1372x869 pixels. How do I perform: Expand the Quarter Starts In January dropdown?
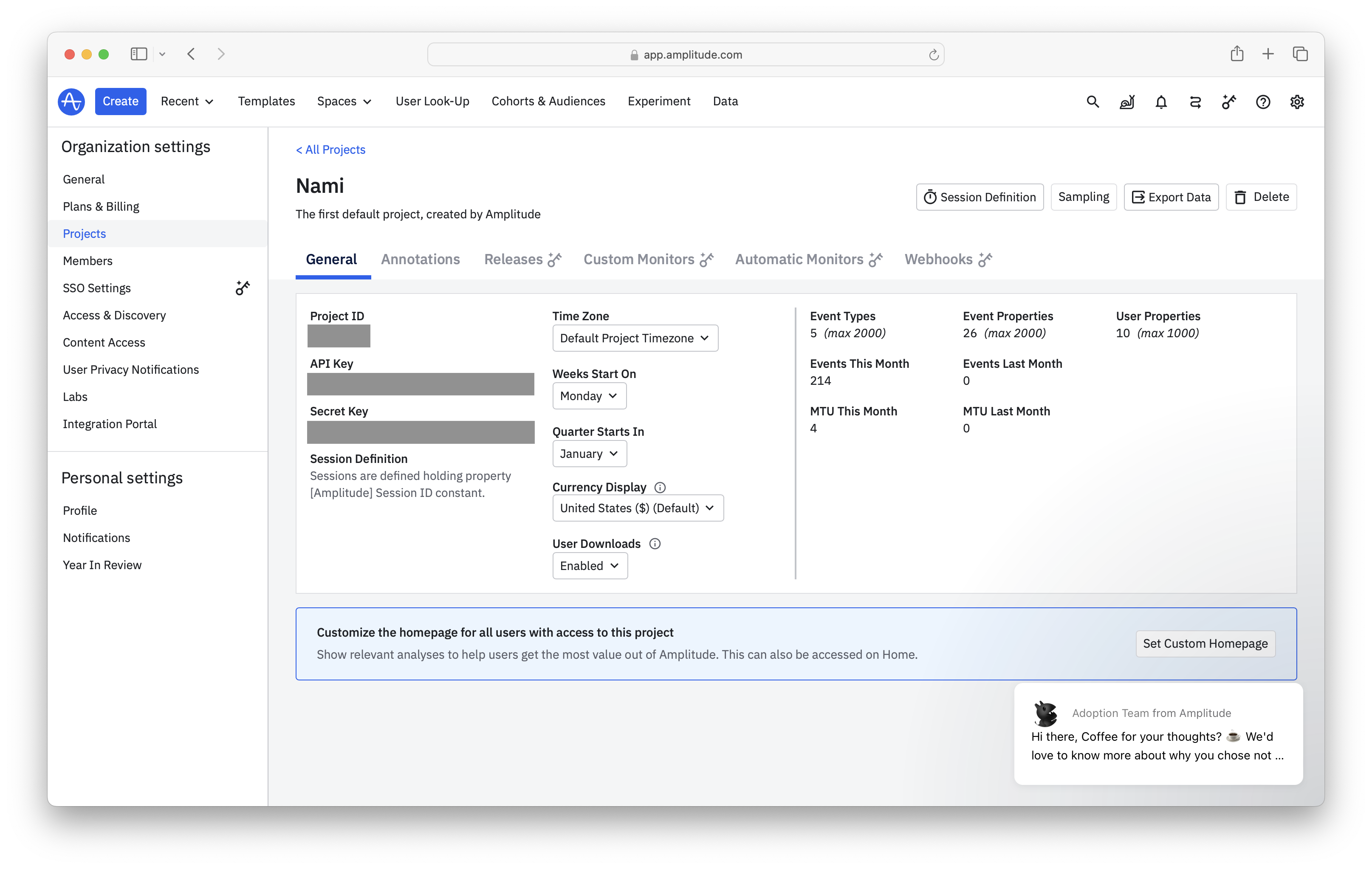(589, 454)
